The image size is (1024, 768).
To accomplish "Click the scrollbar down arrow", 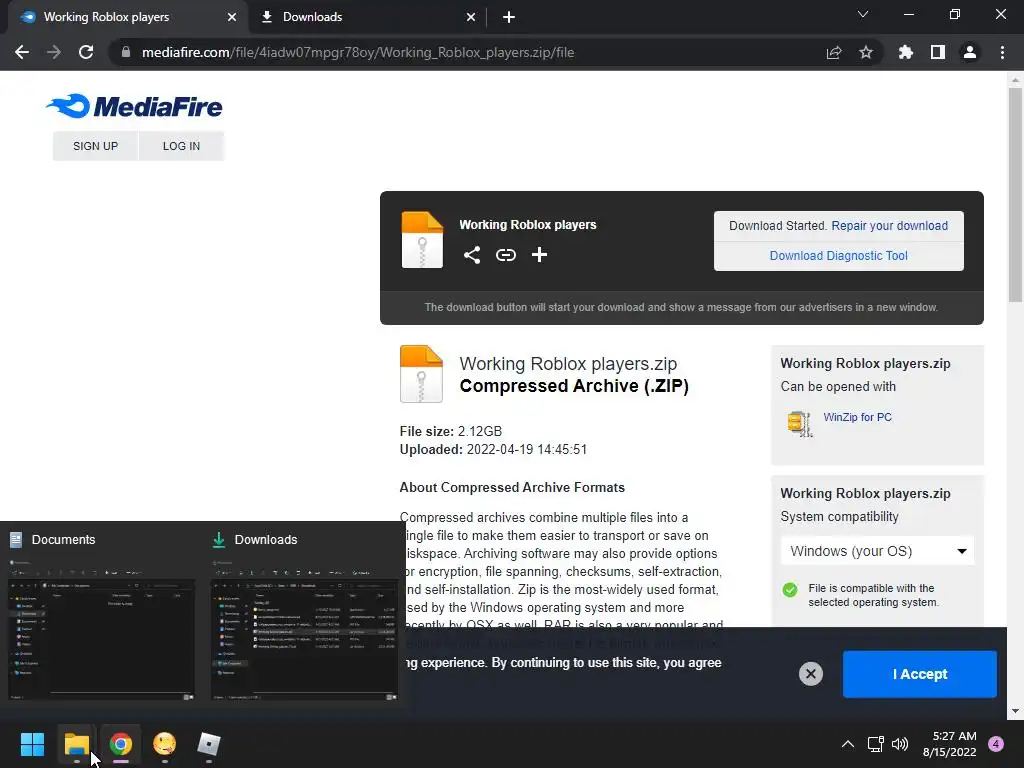I will 1015,711.
